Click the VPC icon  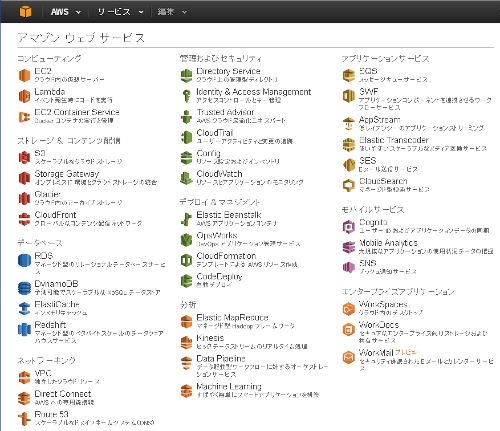(24, 377)
